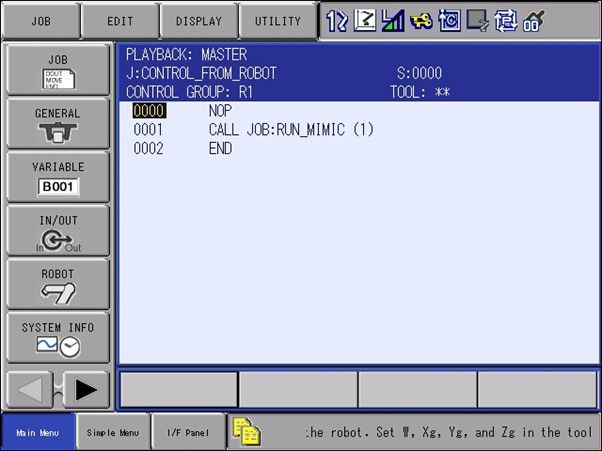Click the manual speed bars status icon

click(391, 19)
